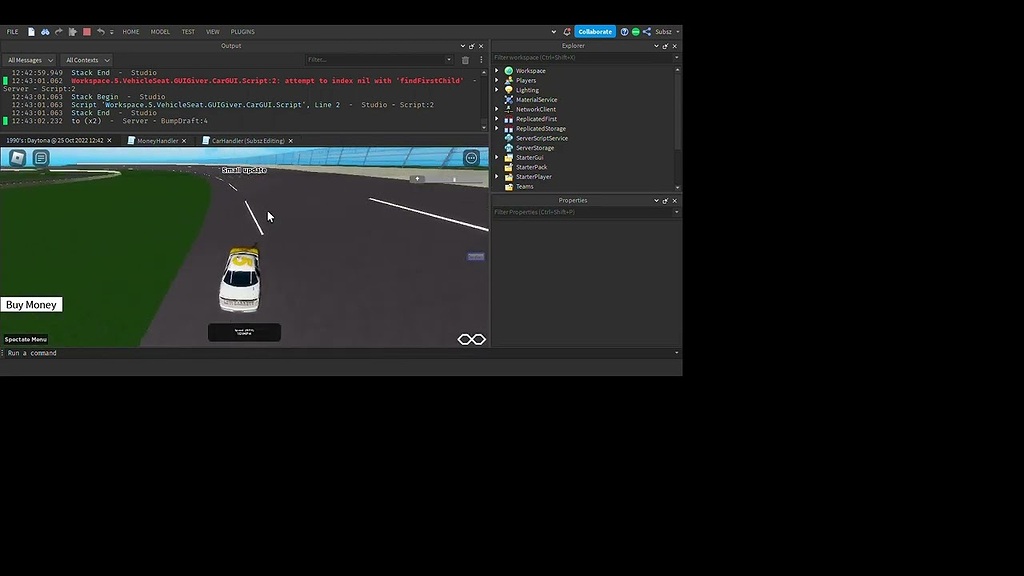
Task: Expand the Workspace tree item
Action: click(x=496, y=70)
